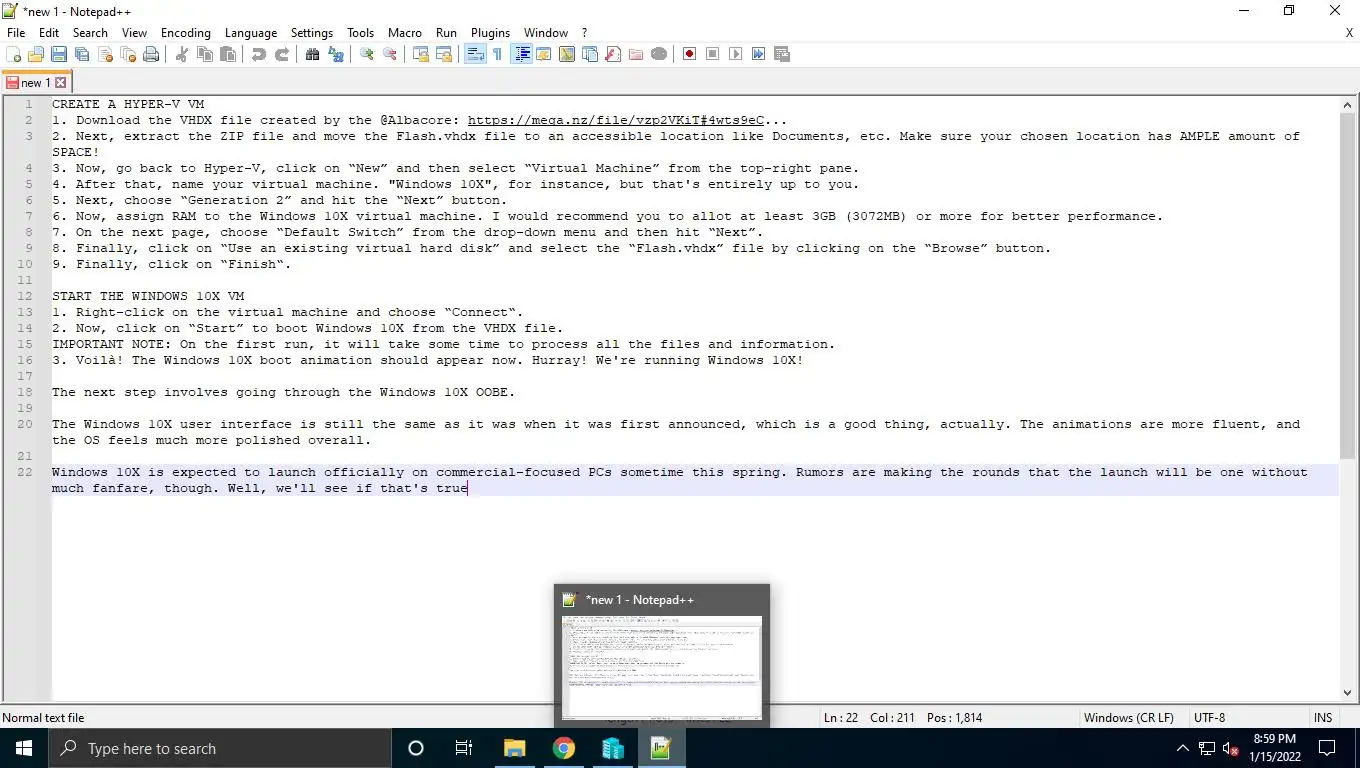This screenshot has width=1360, height=768.
Task: Toggle synchronize horizontal scrolling
Action: tap(444, 54)
